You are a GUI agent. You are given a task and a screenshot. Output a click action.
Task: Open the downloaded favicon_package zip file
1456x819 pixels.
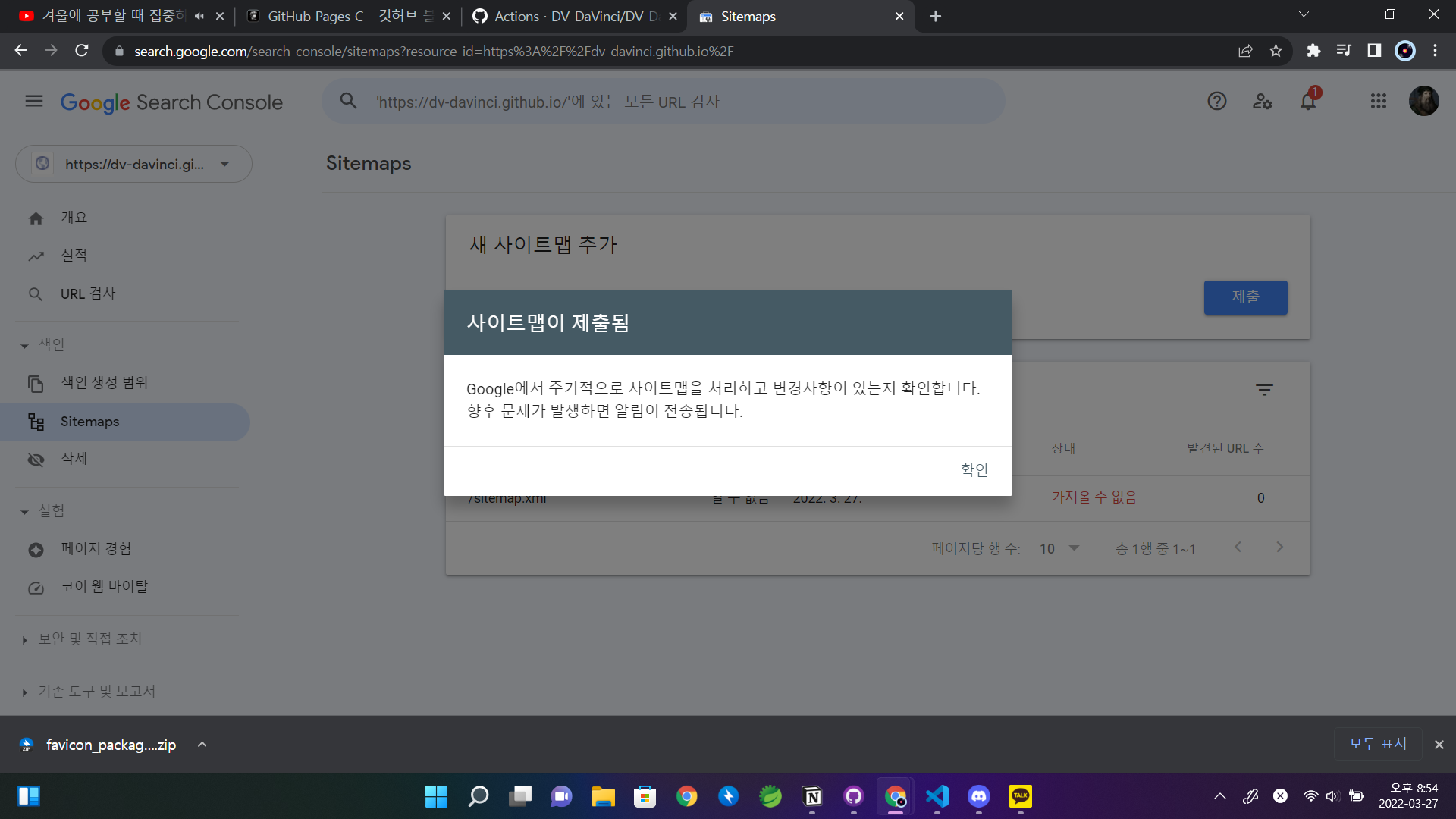[110, 744]
